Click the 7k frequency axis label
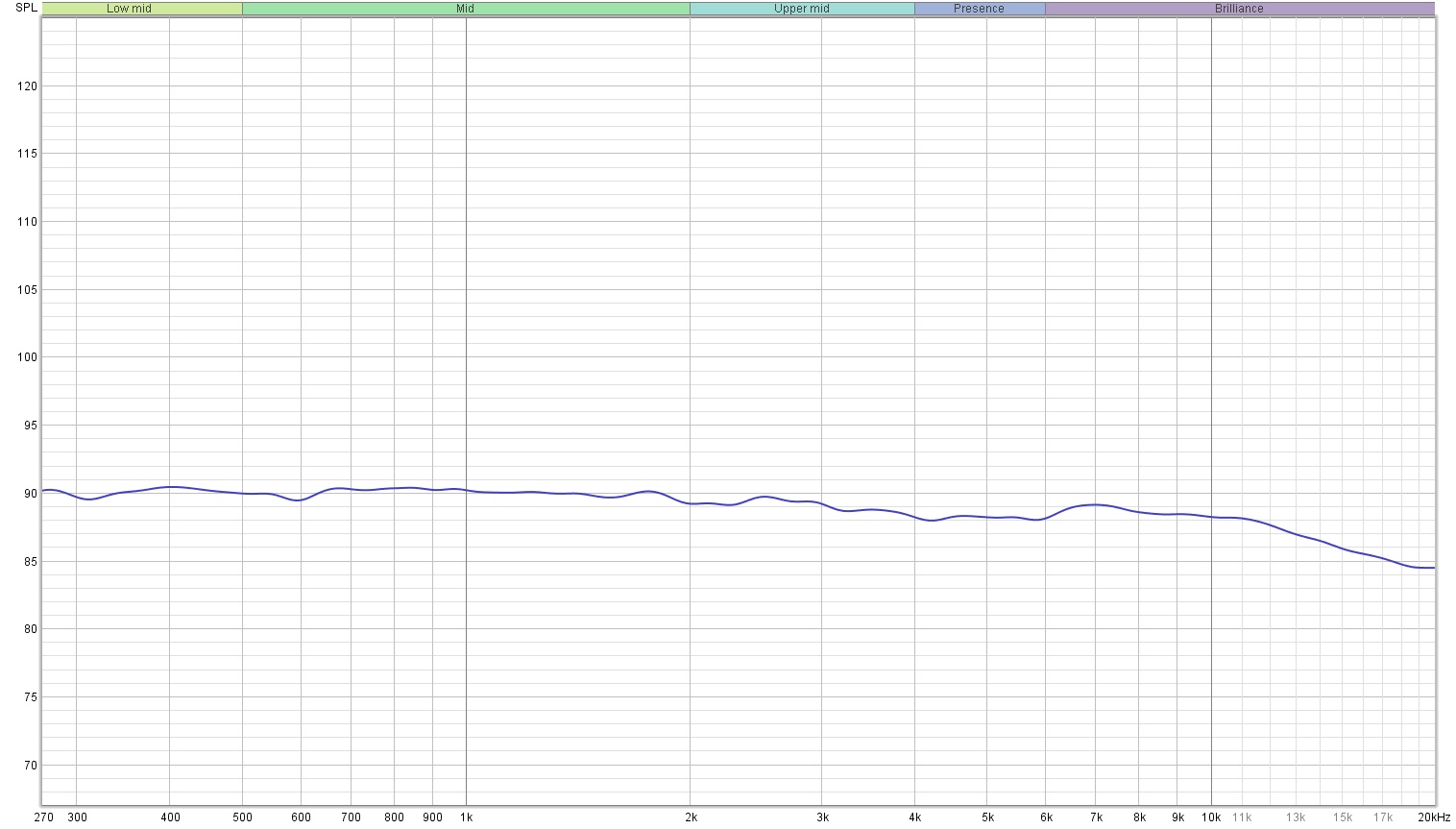Screen dimensions: 1456x829 pyautogui.click(x=1096, y=817)
